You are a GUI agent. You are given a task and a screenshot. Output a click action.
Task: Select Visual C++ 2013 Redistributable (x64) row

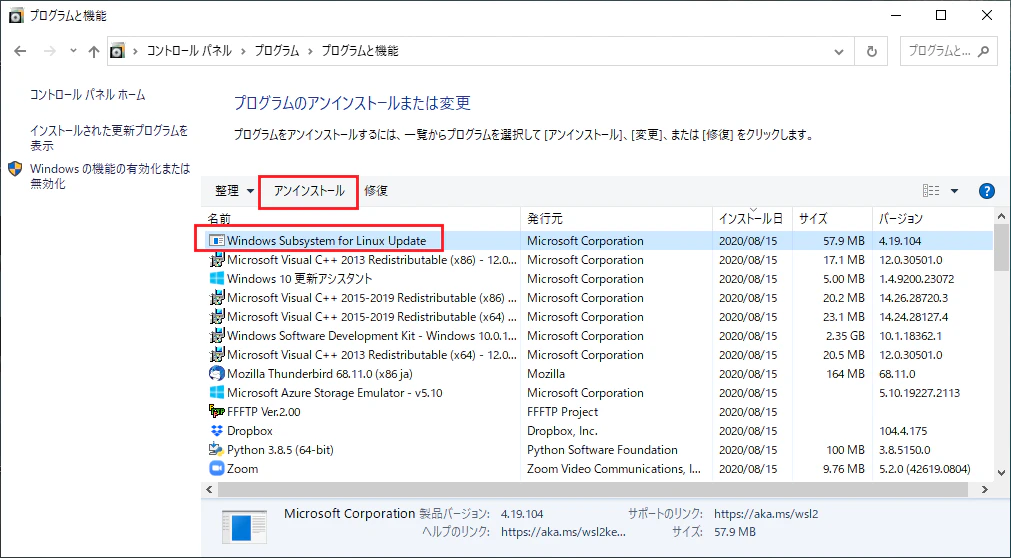point(598,355)
